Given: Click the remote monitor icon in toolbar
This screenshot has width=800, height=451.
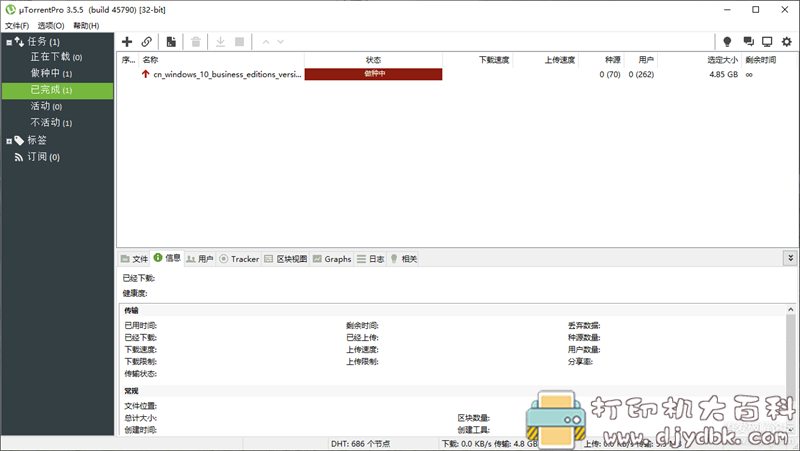Looking at the screenshot, I should [767, 42].
